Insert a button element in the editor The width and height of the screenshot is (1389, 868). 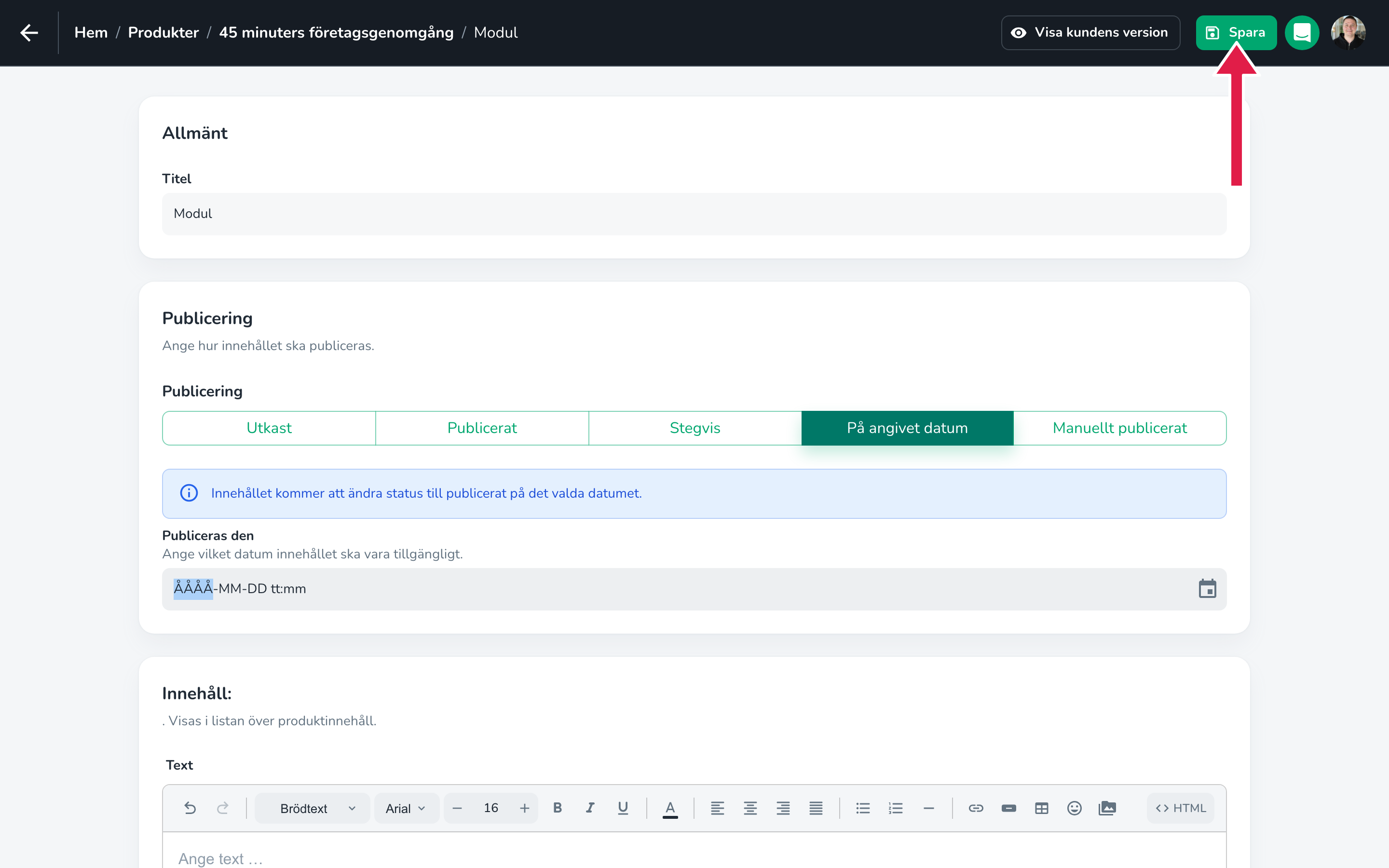click(x=1008, y=808)
